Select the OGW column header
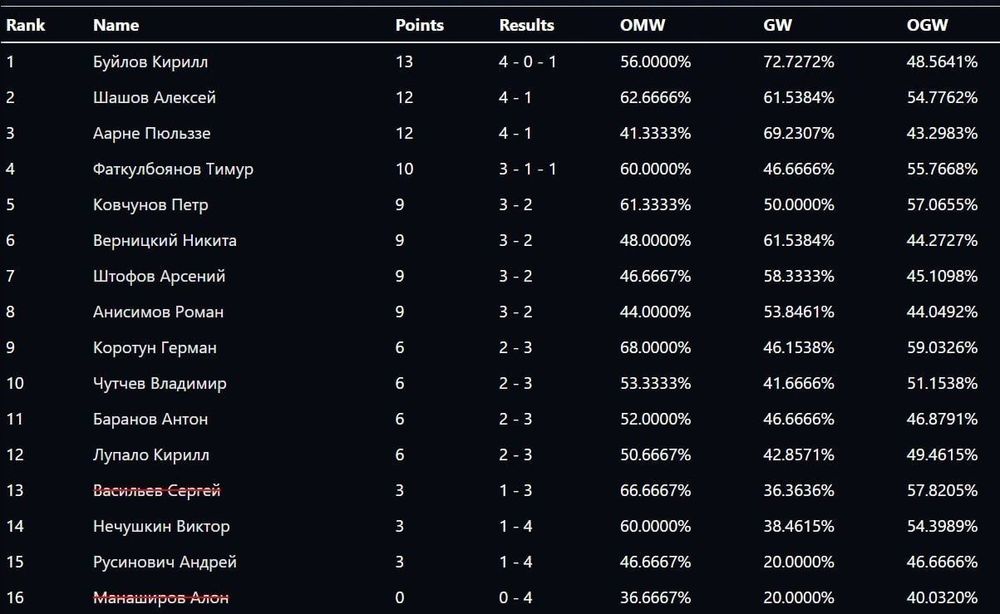This screenshot has height=614, width=1000. [925, 25]
